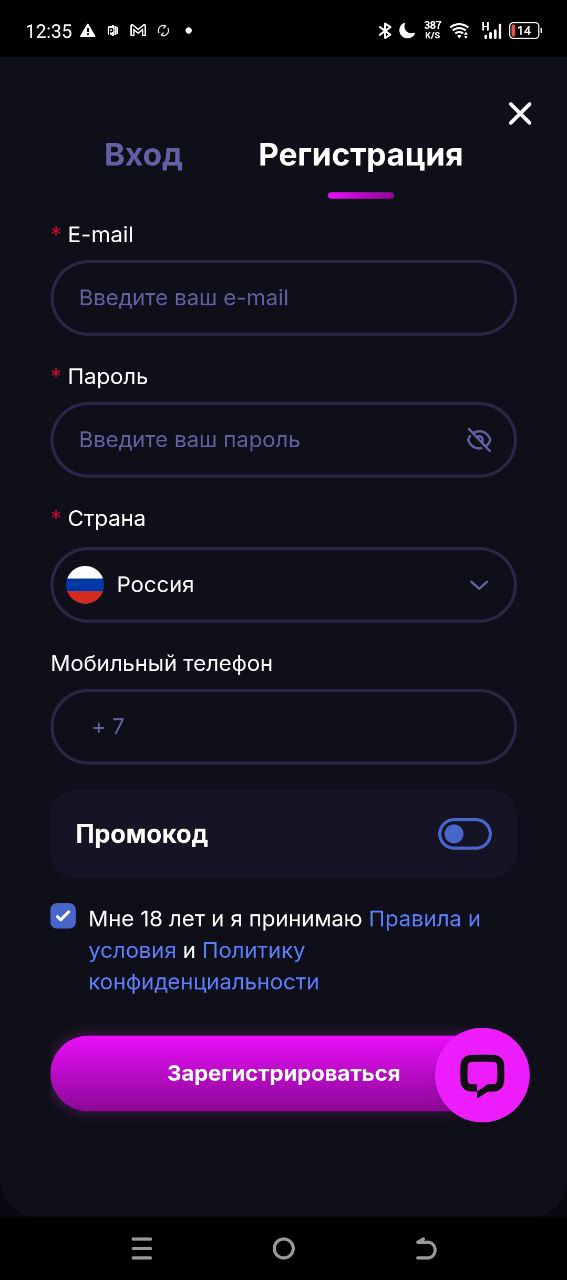Viewport: 567px width, 1280px height.
Task: Enable the Промокод toggle switch
Action: [465, 834]
